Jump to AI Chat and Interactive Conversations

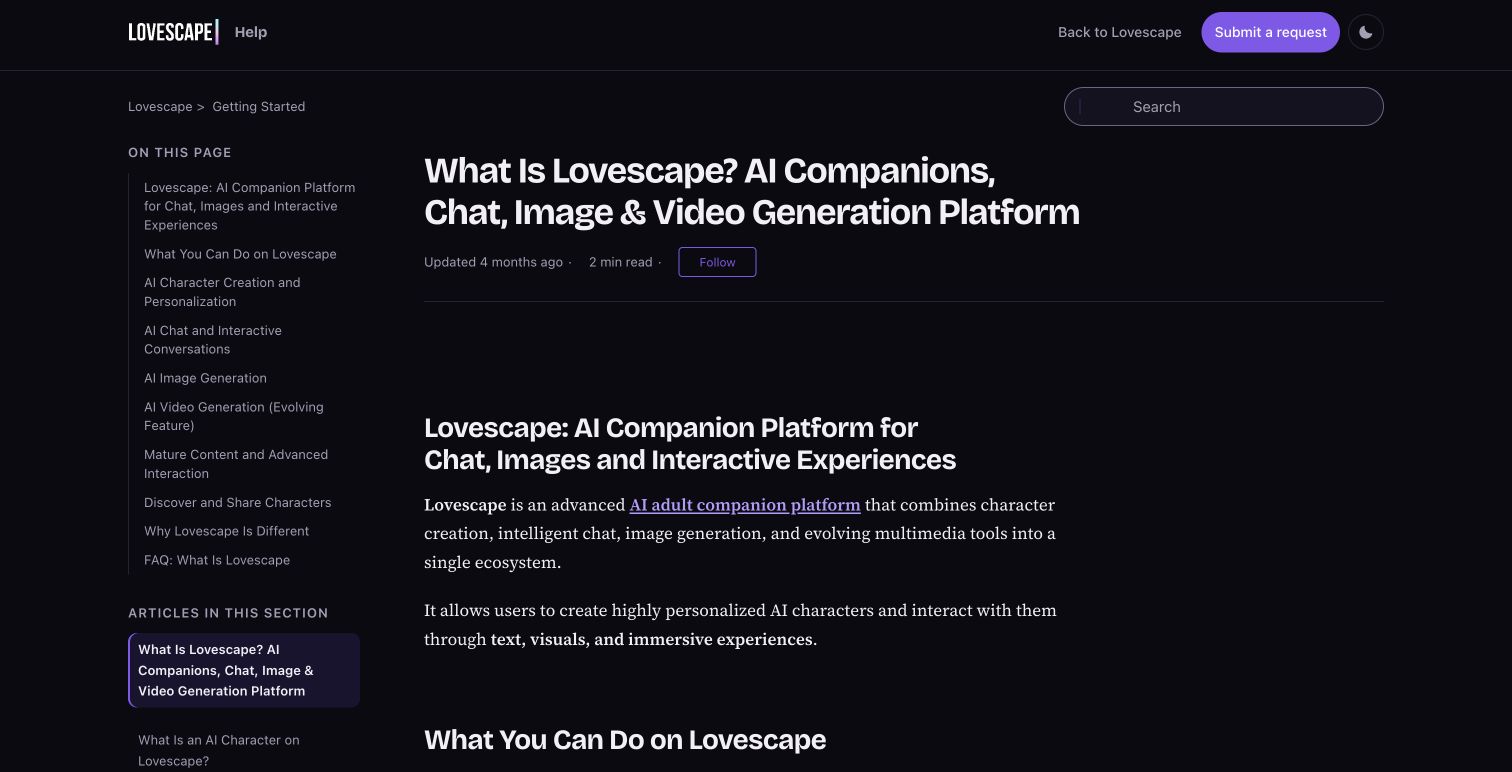(213, 340)
